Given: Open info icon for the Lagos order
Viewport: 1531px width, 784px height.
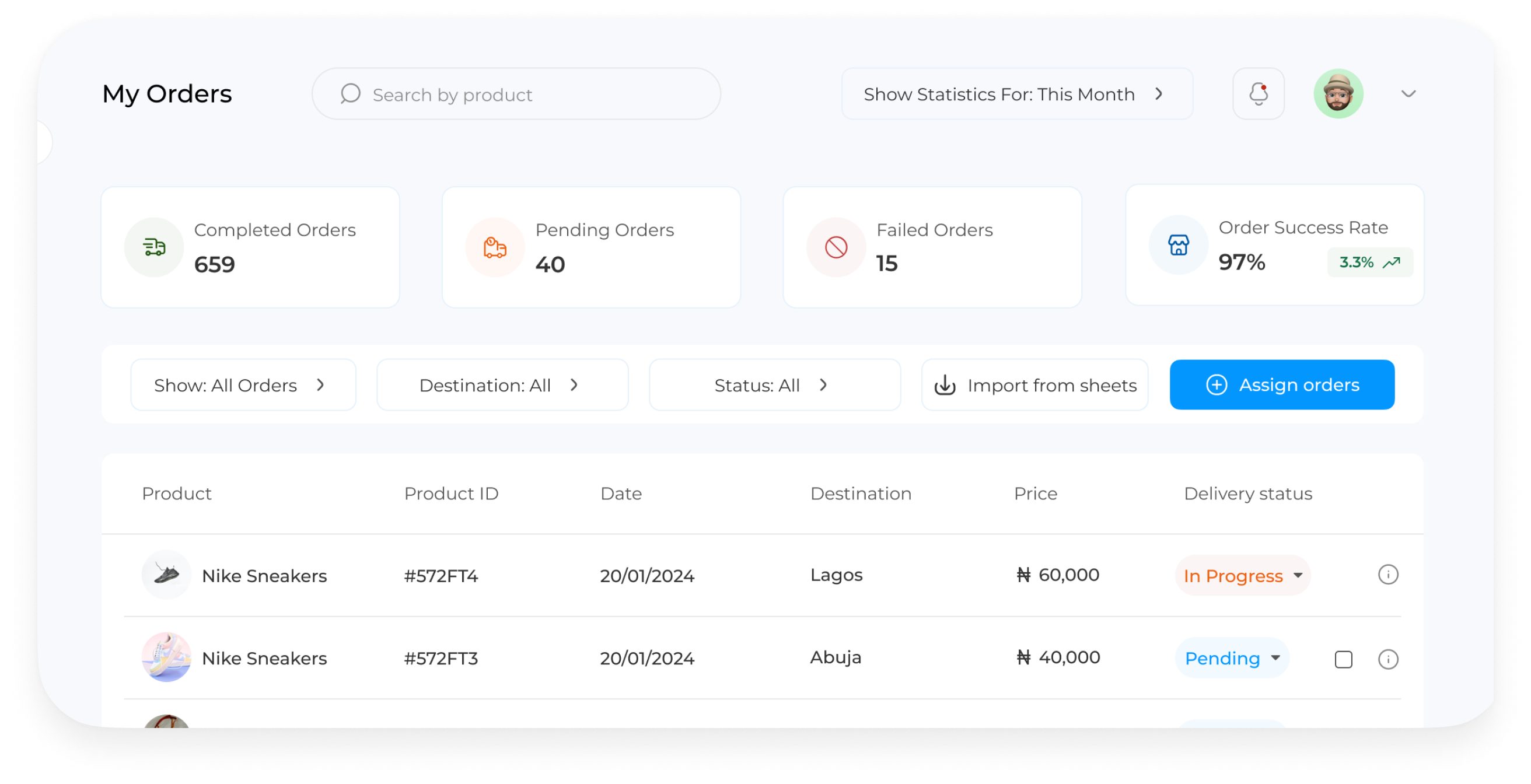Looking at the screenshot, I should pyautogui.click(x=1388, y=575).
